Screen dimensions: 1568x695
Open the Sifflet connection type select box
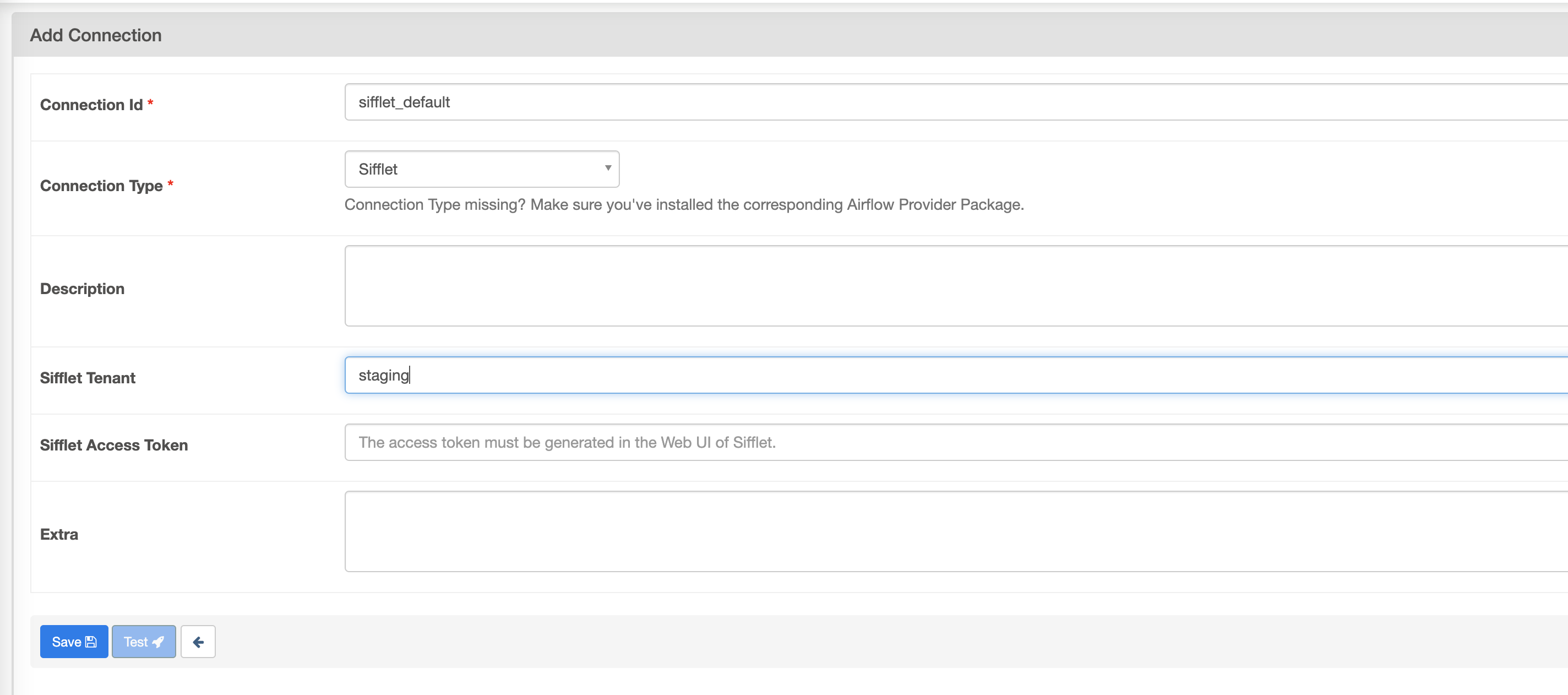(x=481, y=169)
